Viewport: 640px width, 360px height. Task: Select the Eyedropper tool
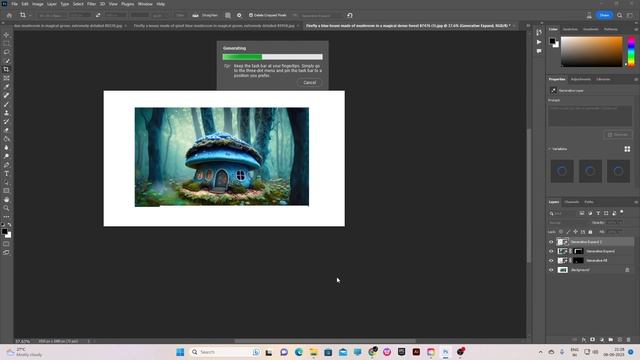[x=6, y=87]
